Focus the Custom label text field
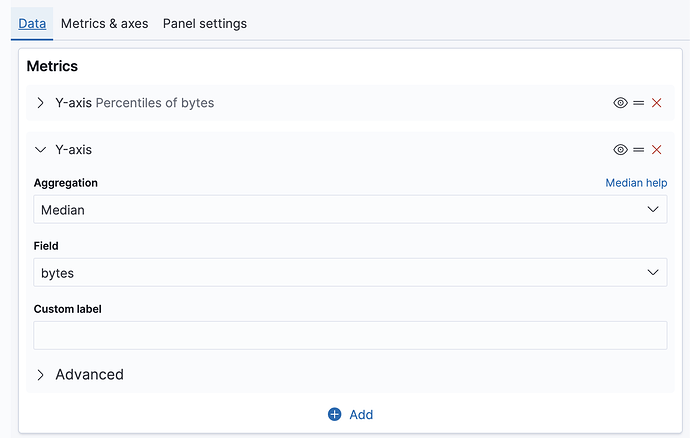This screenshot has height=438, width=690. (350, 335)
